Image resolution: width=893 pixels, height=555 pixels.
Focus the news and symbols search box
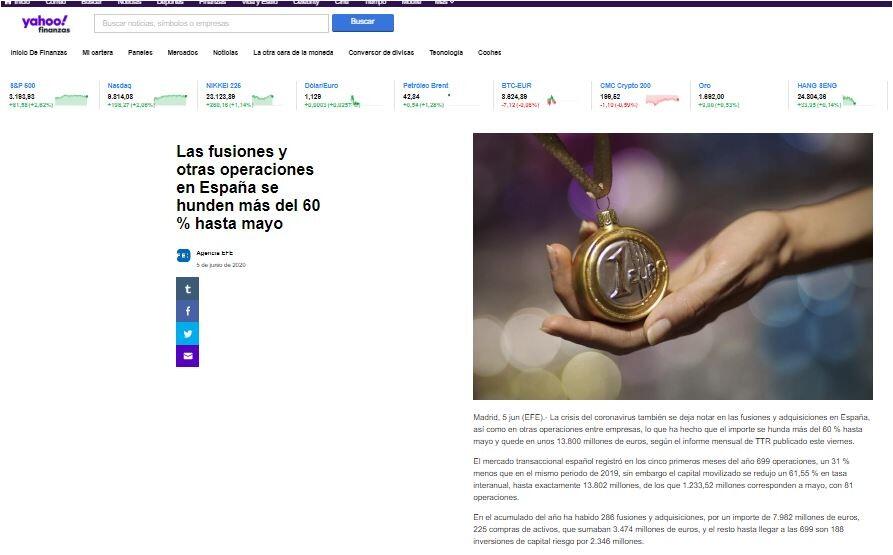tap(211, 23)
